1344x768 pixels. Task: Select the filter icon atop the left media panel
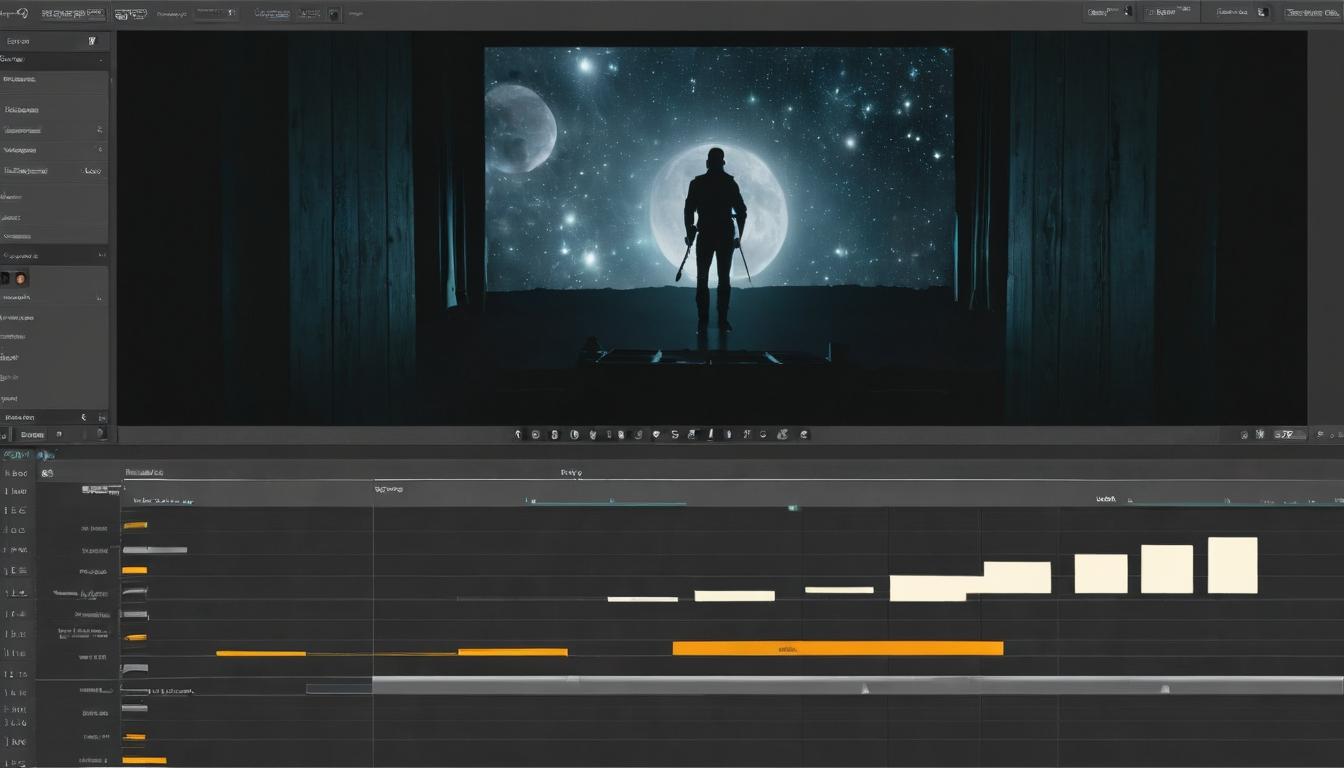(90, 41)
